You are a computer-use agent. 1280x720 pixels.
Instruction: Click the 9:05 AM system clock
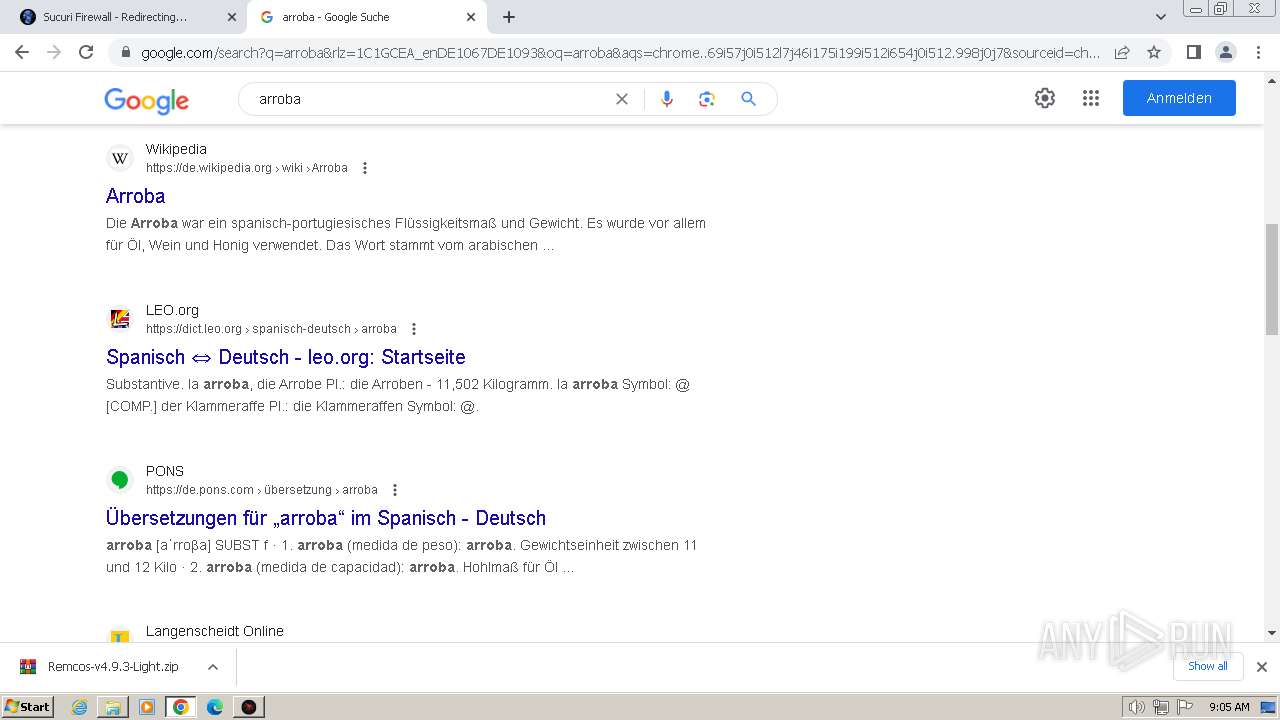[x=1229, y=707]
